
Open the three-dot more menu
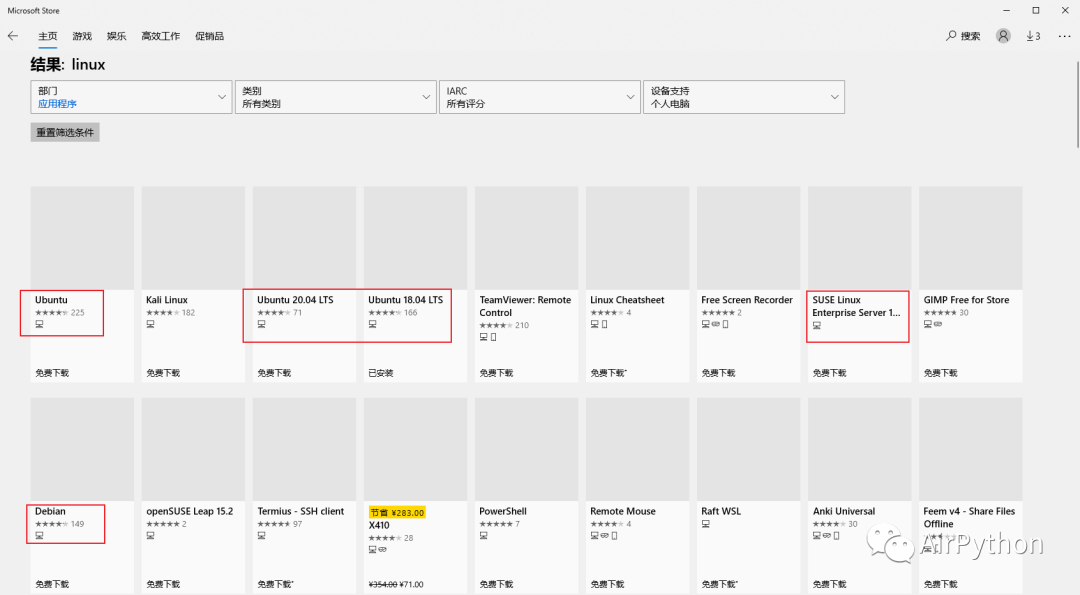pos(1064,36)
